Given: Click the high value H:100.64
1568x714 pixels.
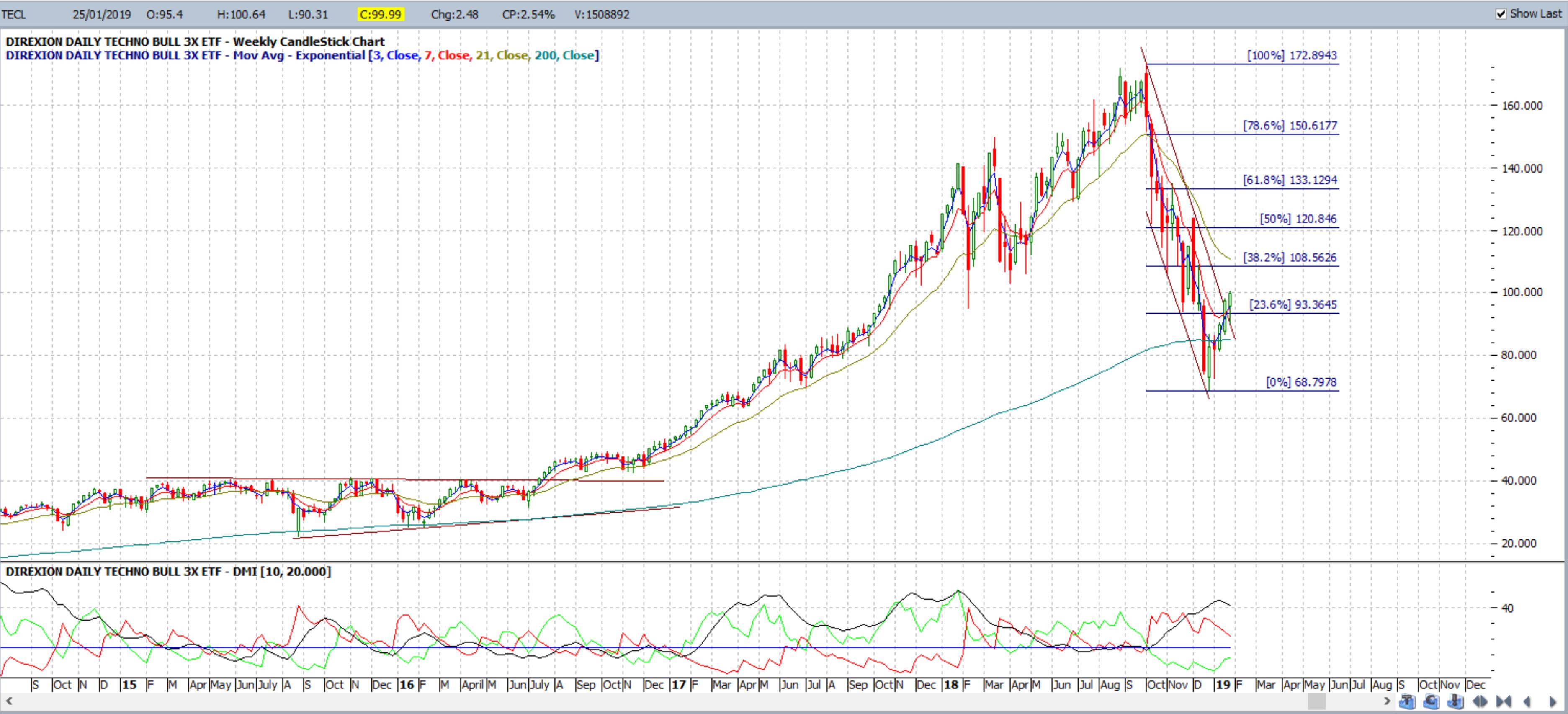Looking at the screenshot, I should click(x=241, y=14).
